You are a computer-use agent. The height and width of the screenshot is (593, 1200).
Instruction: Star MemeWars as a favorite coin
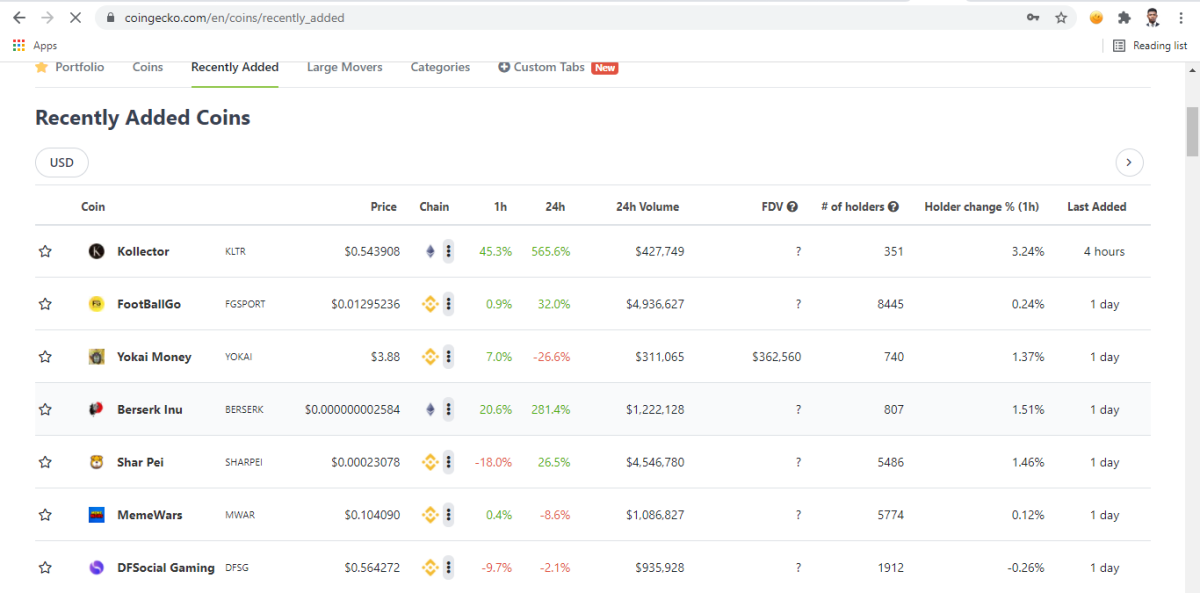click(45, 515)
